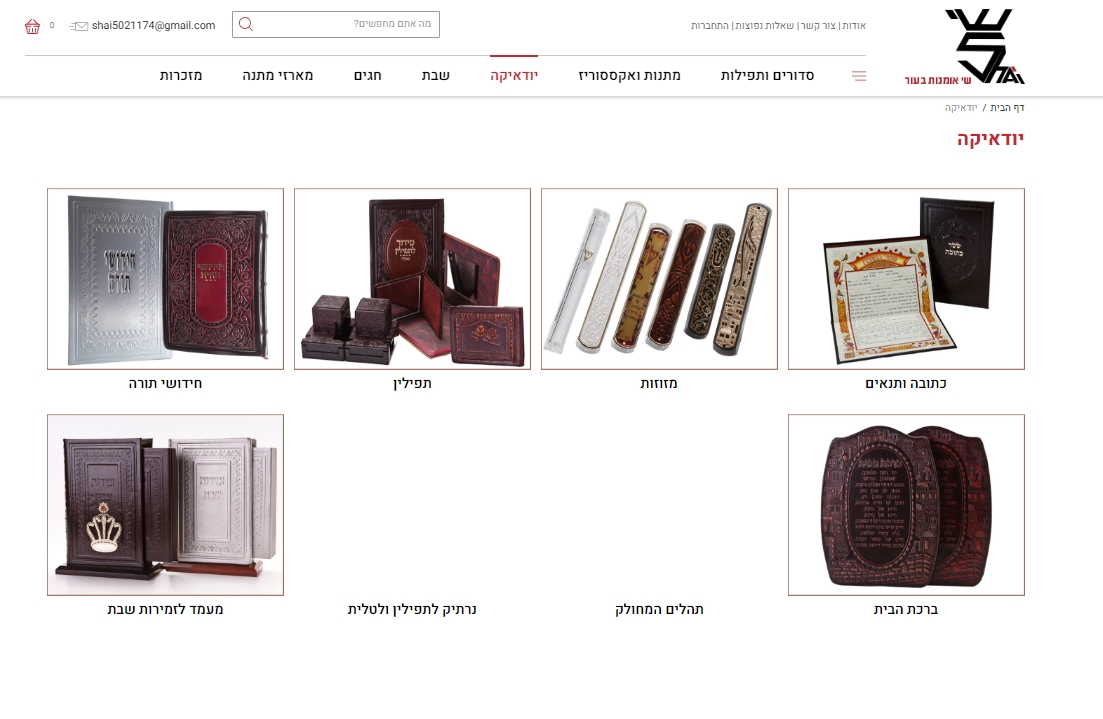
Task: Open the סדורים ותפילות menu item
Action: point(767,75)
